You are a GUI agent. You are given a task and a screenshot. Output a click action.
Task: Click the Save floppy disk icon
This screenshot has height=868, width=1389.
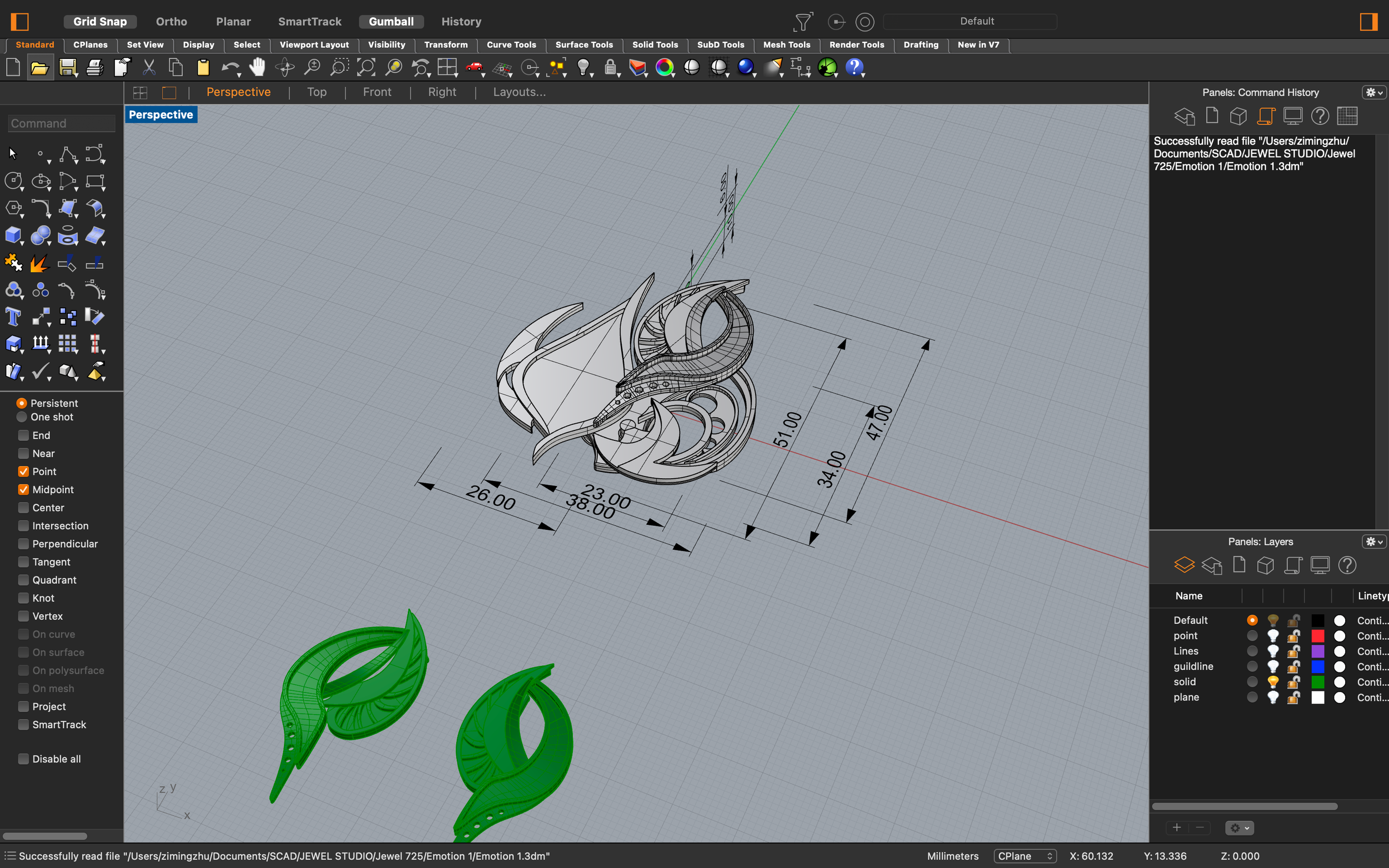[67, 68]
